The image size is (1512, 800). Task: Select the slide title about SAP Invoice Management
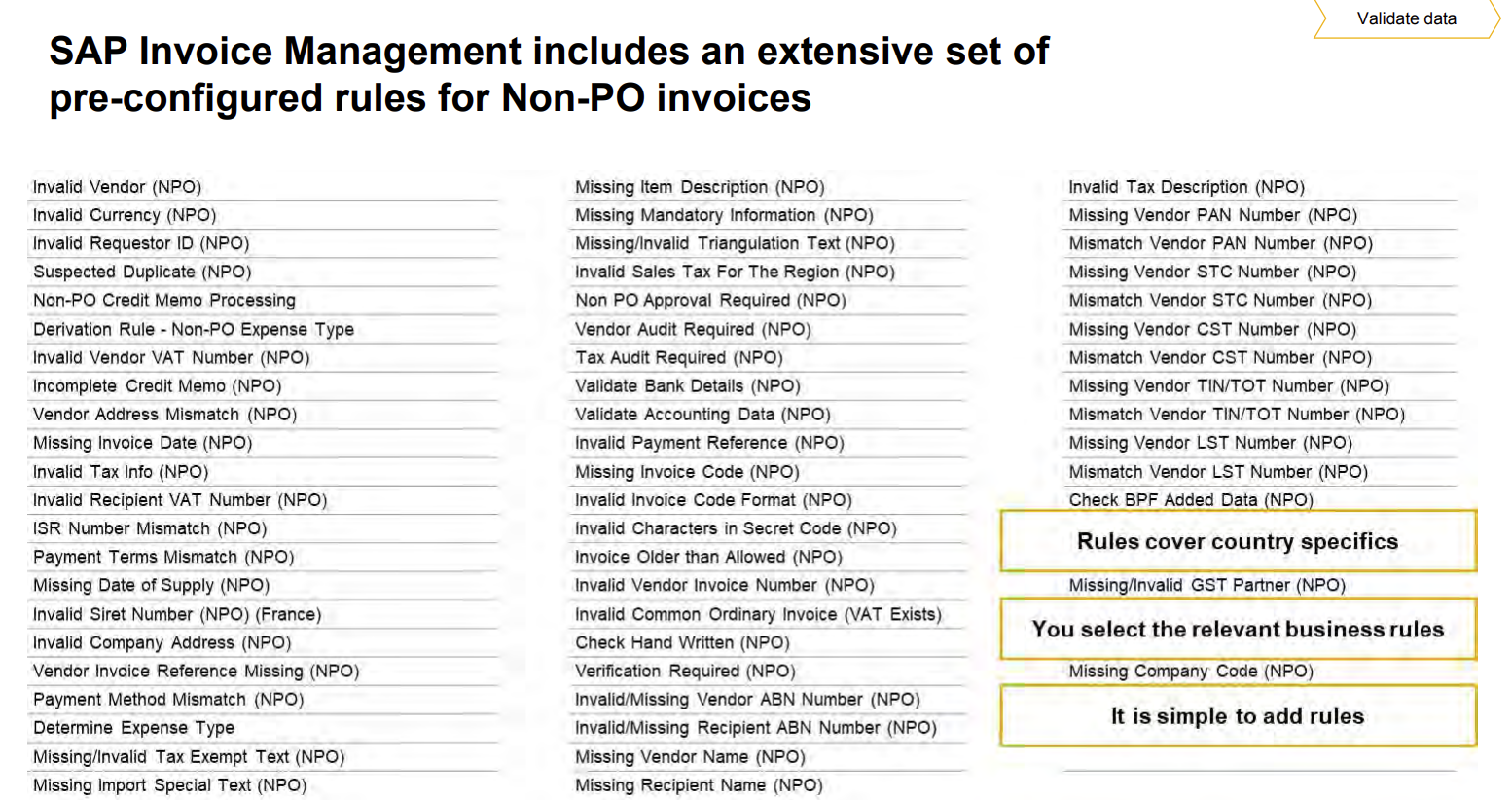coord(549,74)
